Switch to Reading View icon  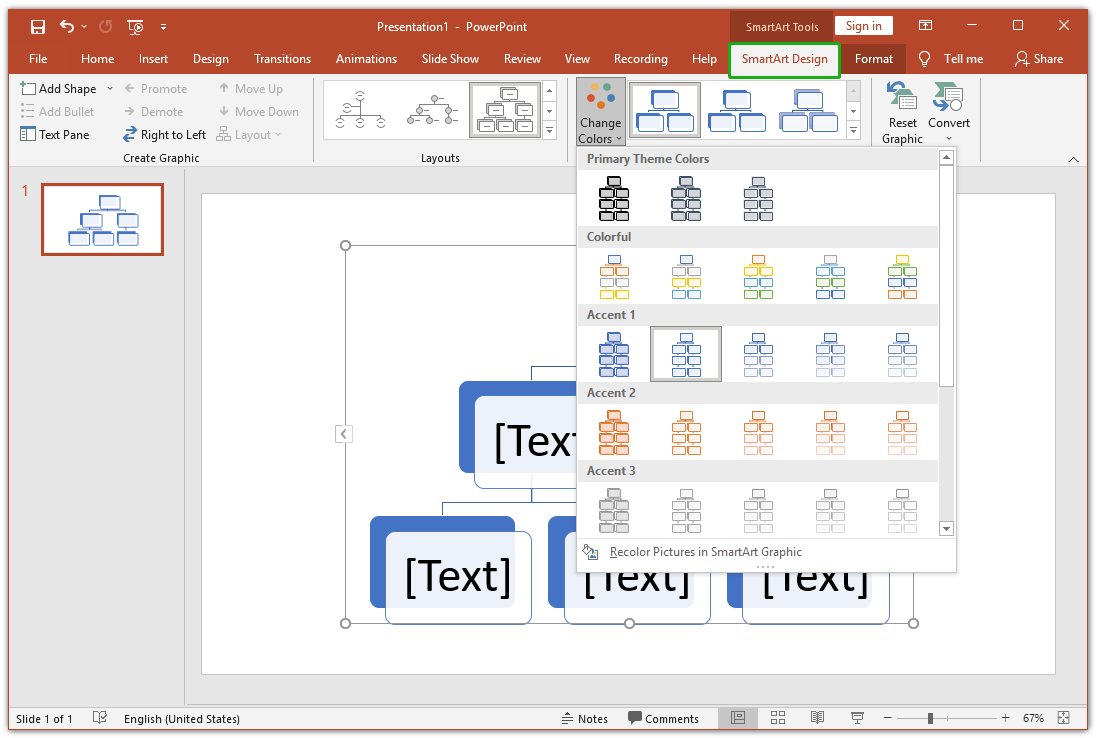pos(817,718)
